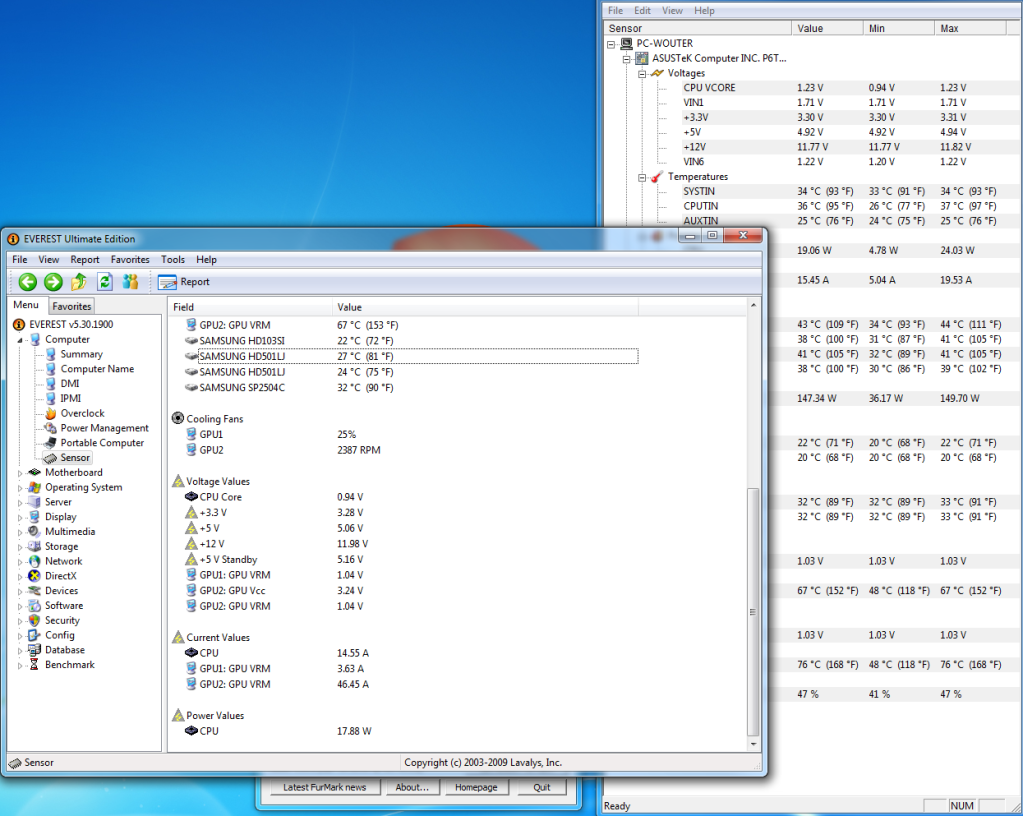Expand the Operating System tree node
1023x816 pixels.
point(21,488)
